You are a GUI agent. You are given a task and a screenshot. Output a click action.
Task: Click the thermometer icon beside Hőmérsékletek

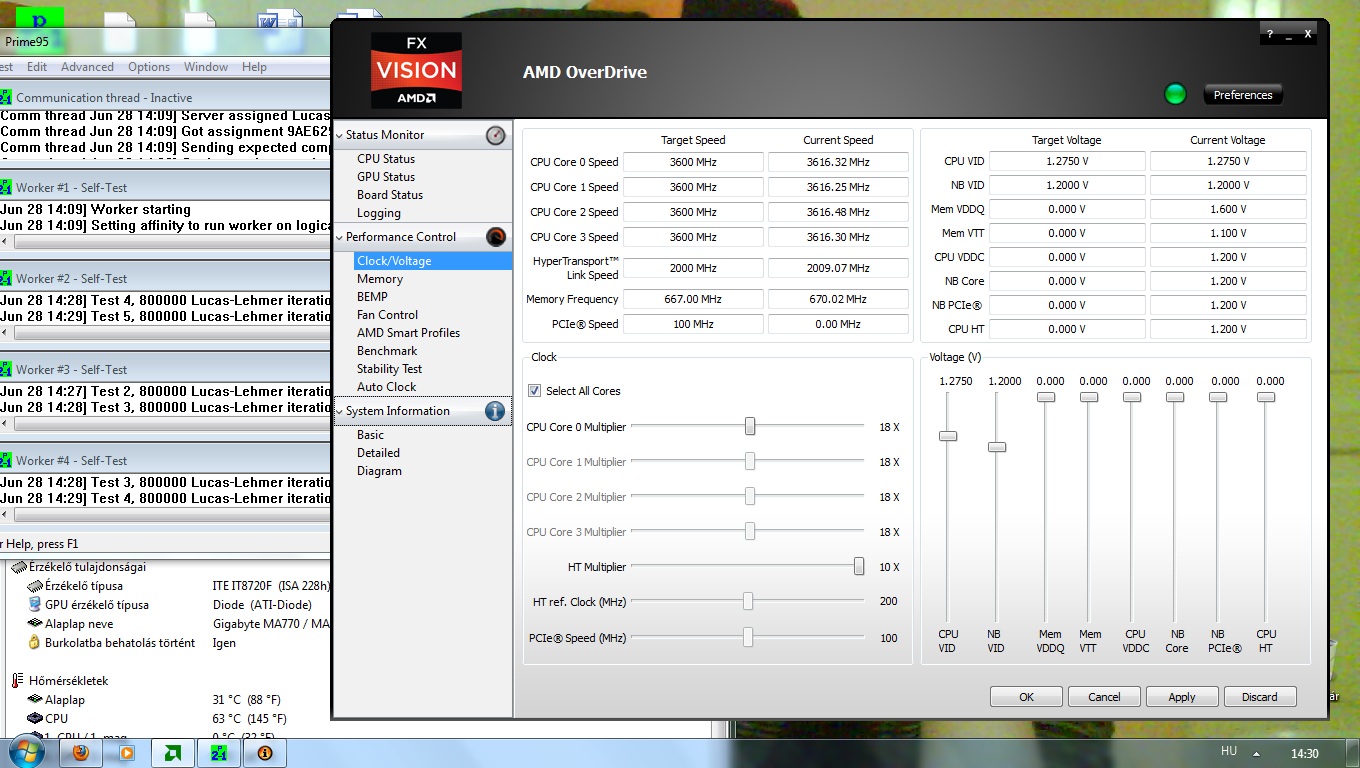(17, 681)
